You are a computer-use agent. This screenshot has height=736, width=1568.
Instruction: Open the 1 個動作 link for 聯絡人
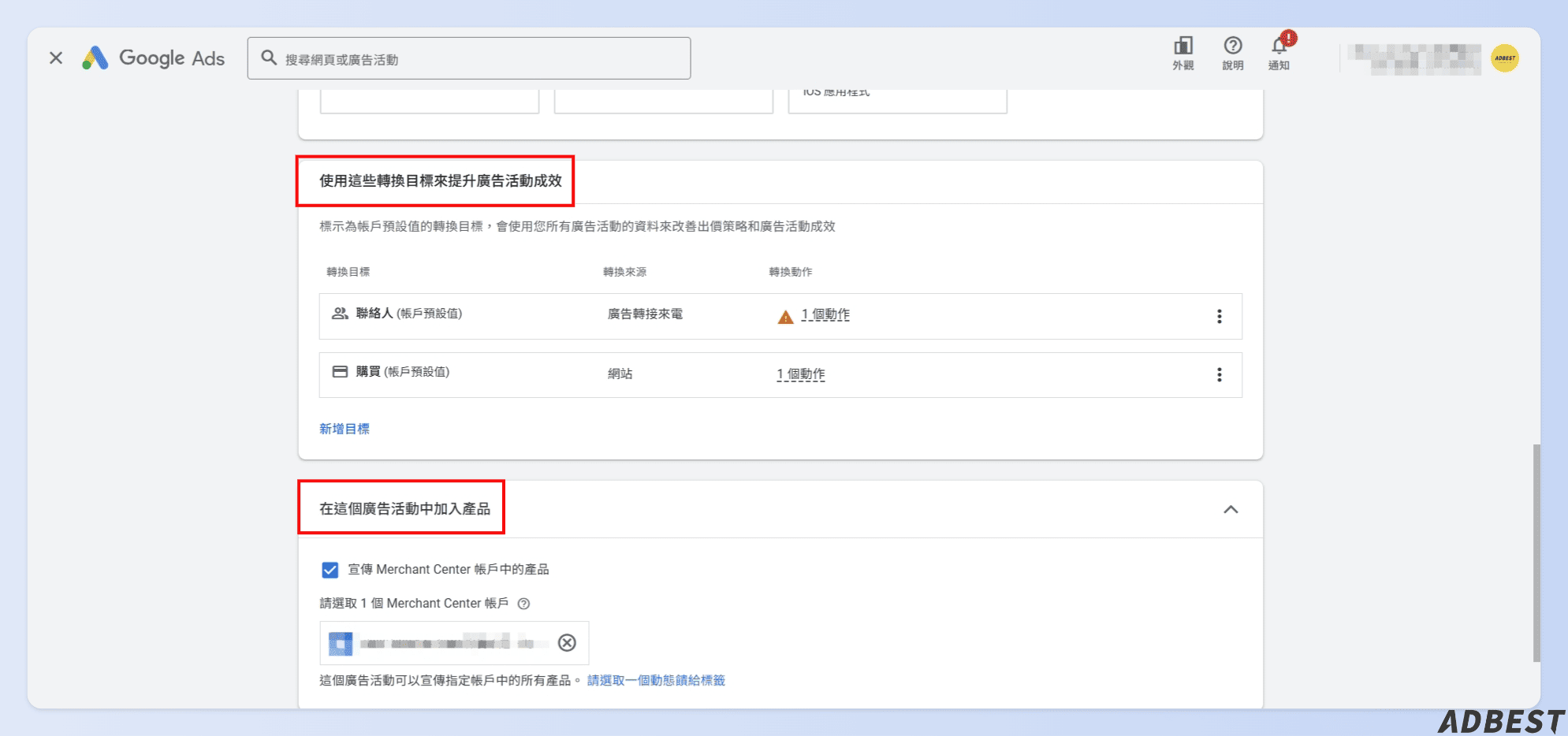pos(825,314)
